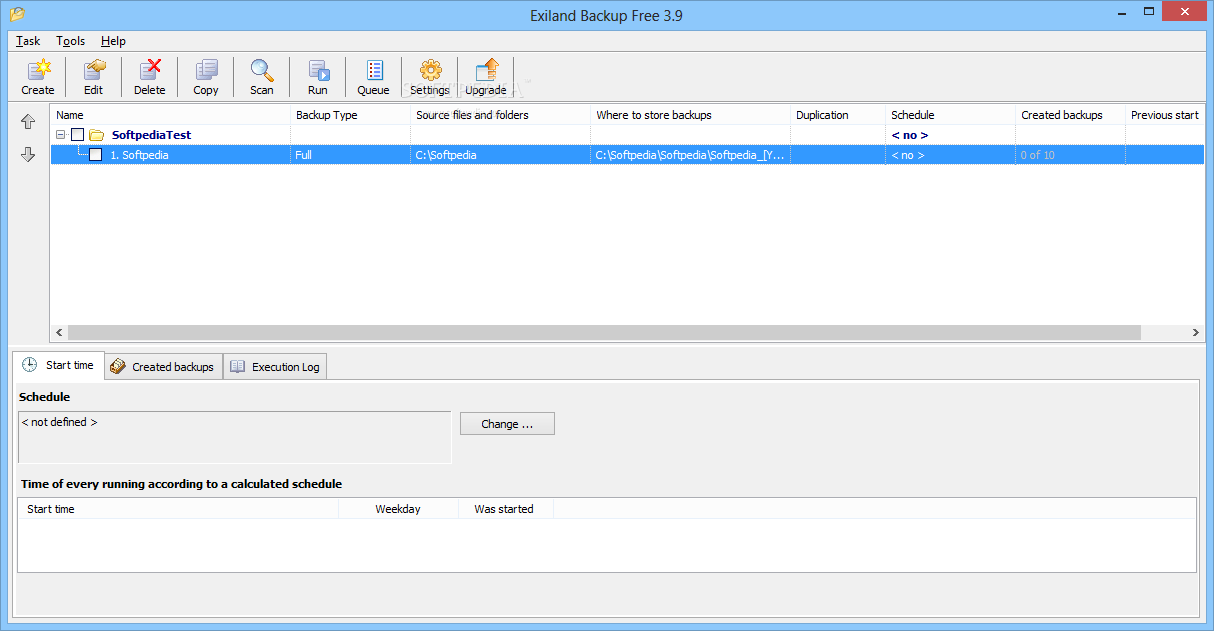Click the Create task toolbar icon
Screen dimensions: 1214x631
point(38,77)
